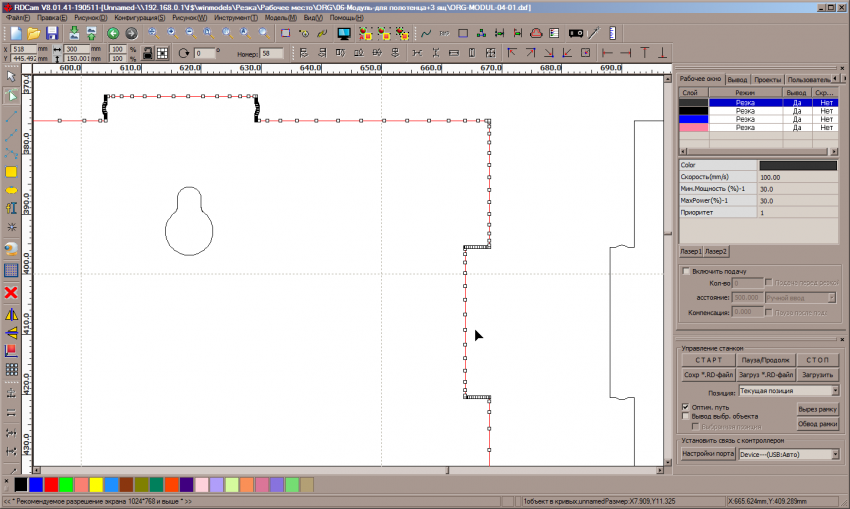Click the green Undo arrow icon
Screen dimensions: 850x509
(x=113, y=33)
